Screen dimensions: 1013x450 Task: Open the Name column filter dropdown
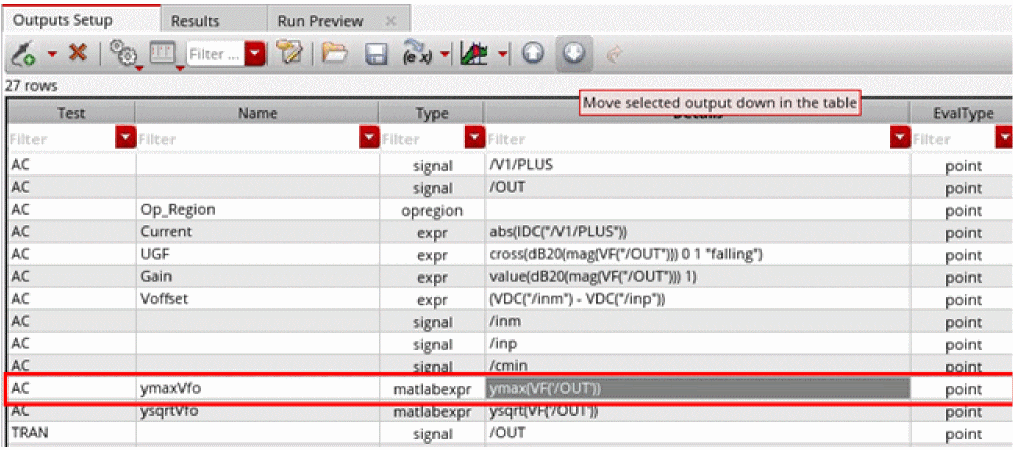[x=370, y=138]
